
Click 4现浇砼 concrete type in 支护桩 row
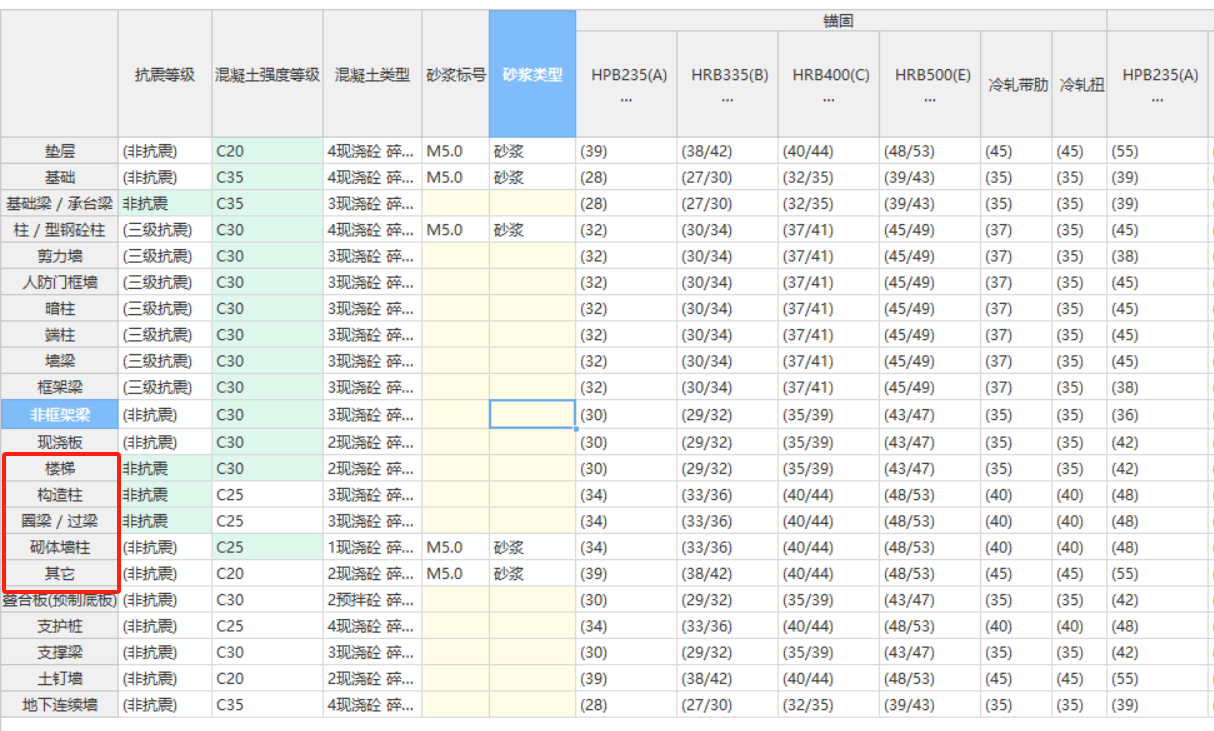(x=373, y=626)
